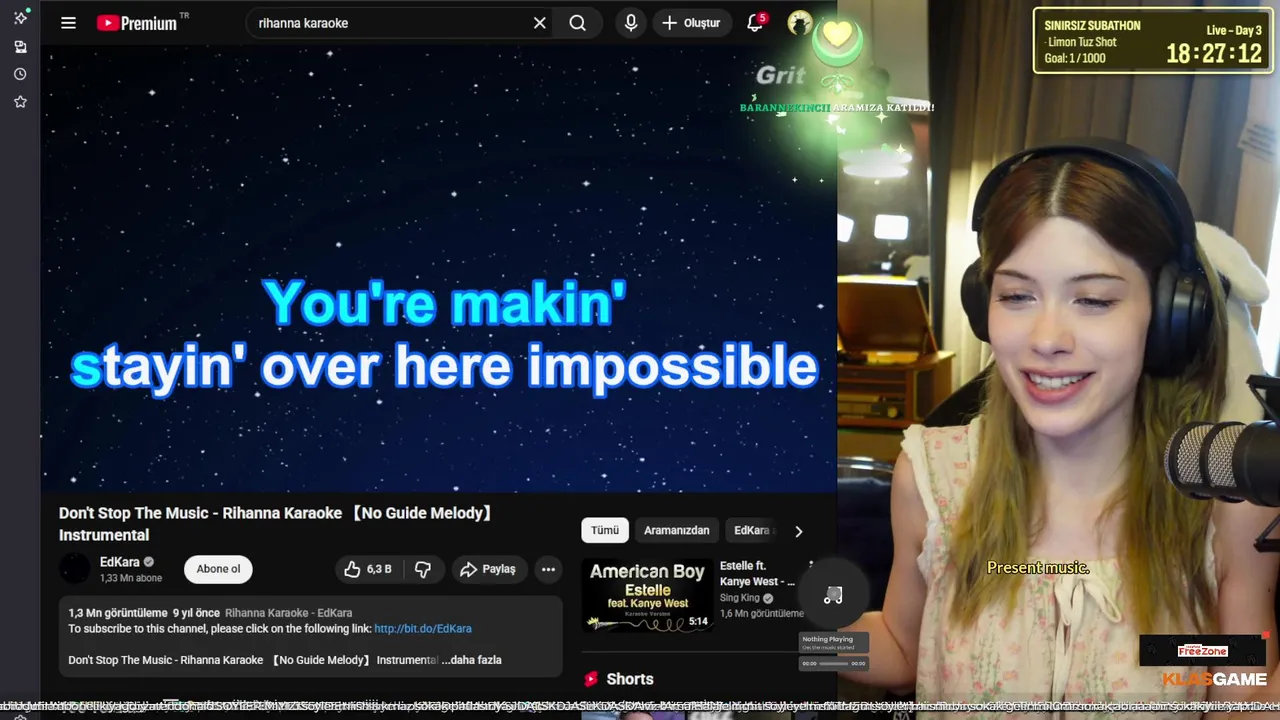The height and width of the screenshot is (720, 1280).
Task: Select the EdKara filter chip
Action: pos(752,530)
